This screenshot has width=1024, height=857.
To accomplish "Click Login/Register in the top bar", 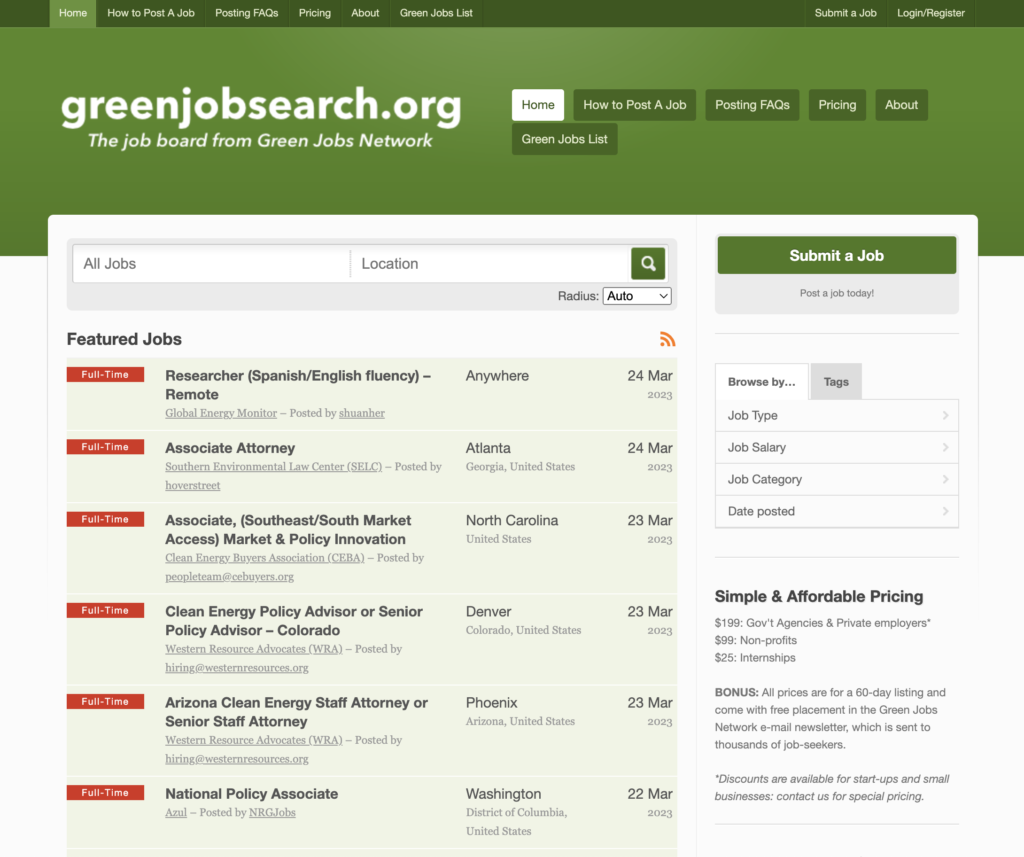I will 930,13.
